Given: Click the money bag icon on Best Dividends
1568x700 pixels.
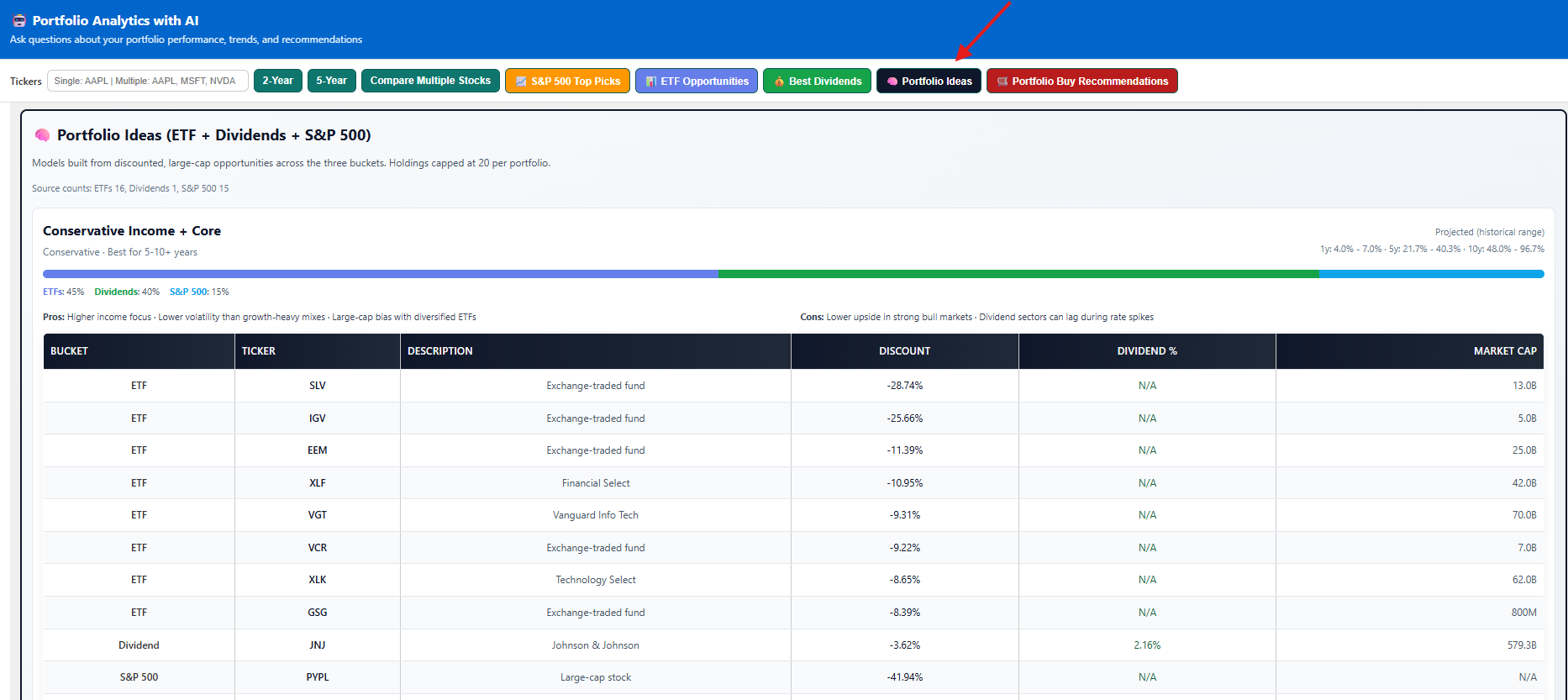Looking at the screenshot, I should pyautogui.click(x=779, y=82).
